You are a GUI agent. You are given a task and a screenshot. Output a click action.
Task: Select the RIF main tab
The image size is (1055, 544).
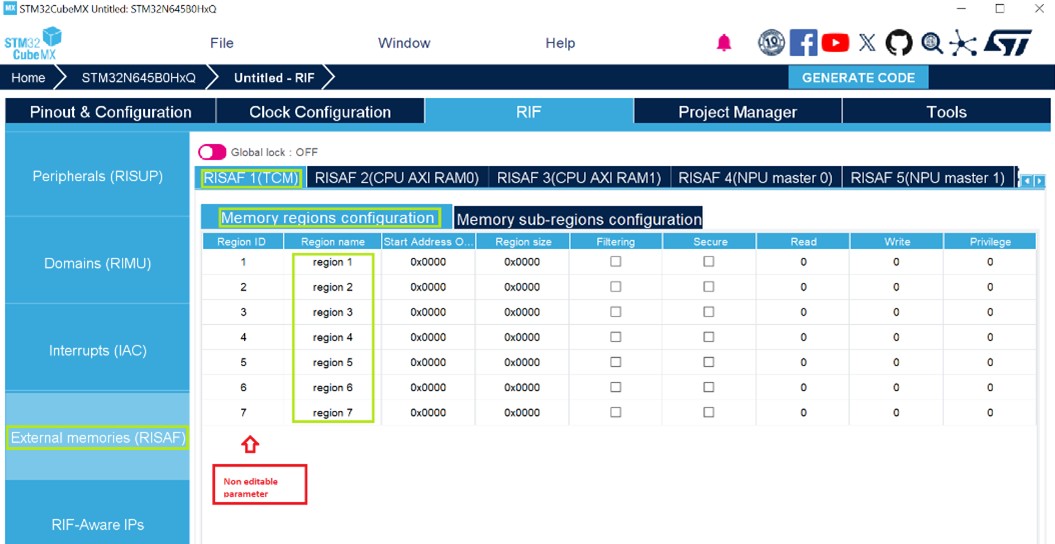tap(529, 112)
